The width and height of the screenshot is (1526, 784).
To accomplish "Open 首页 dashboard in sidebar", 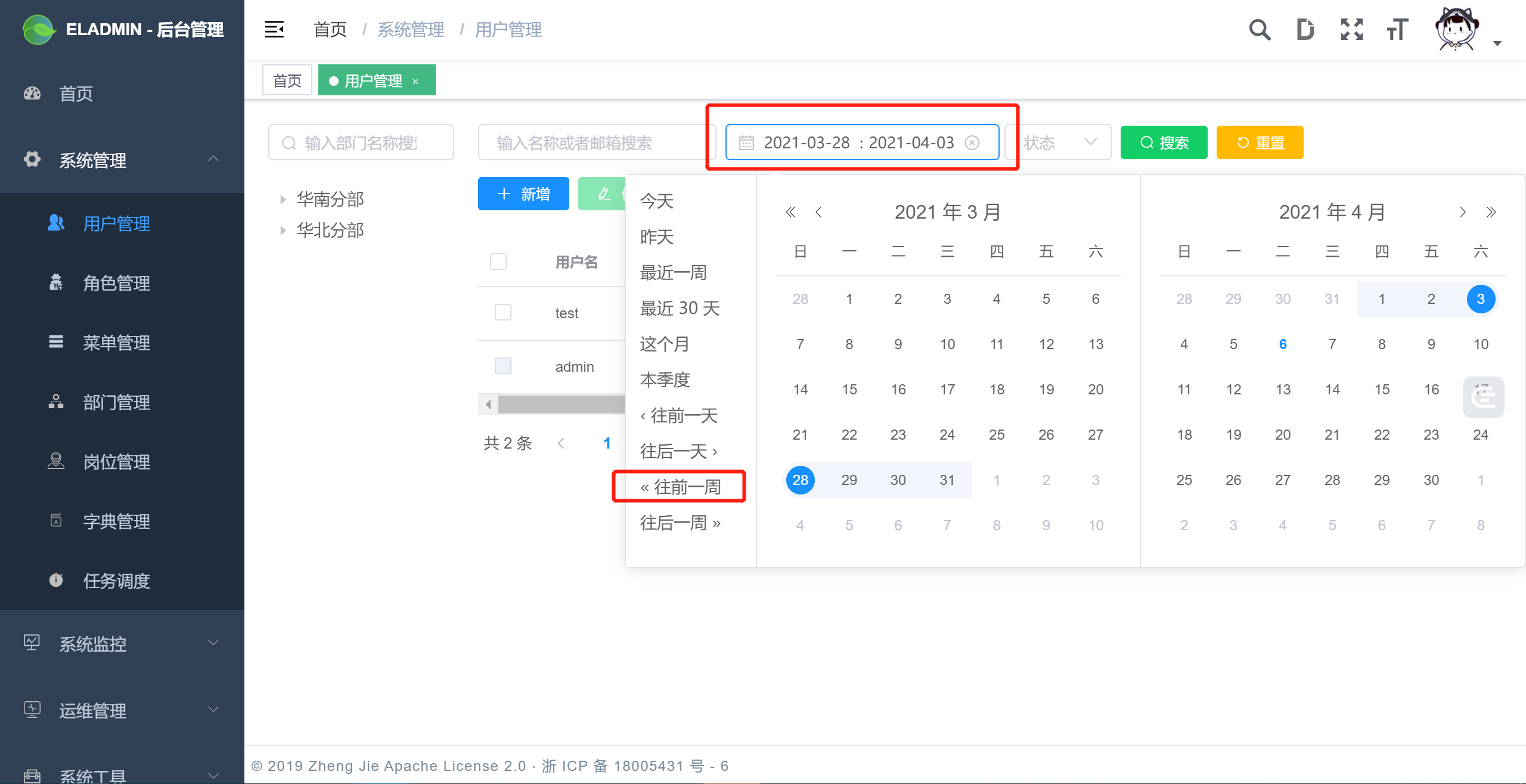I will pos(122,94).
